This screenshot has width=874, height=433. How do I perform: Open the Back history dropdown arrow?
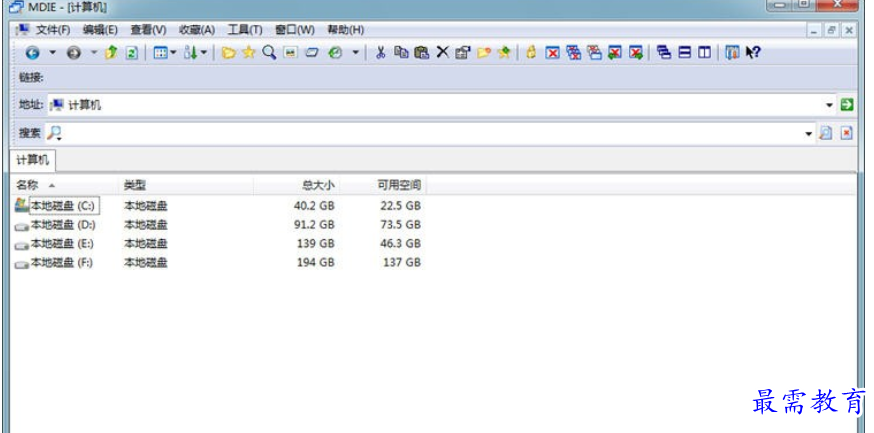[x=52, y=53]
